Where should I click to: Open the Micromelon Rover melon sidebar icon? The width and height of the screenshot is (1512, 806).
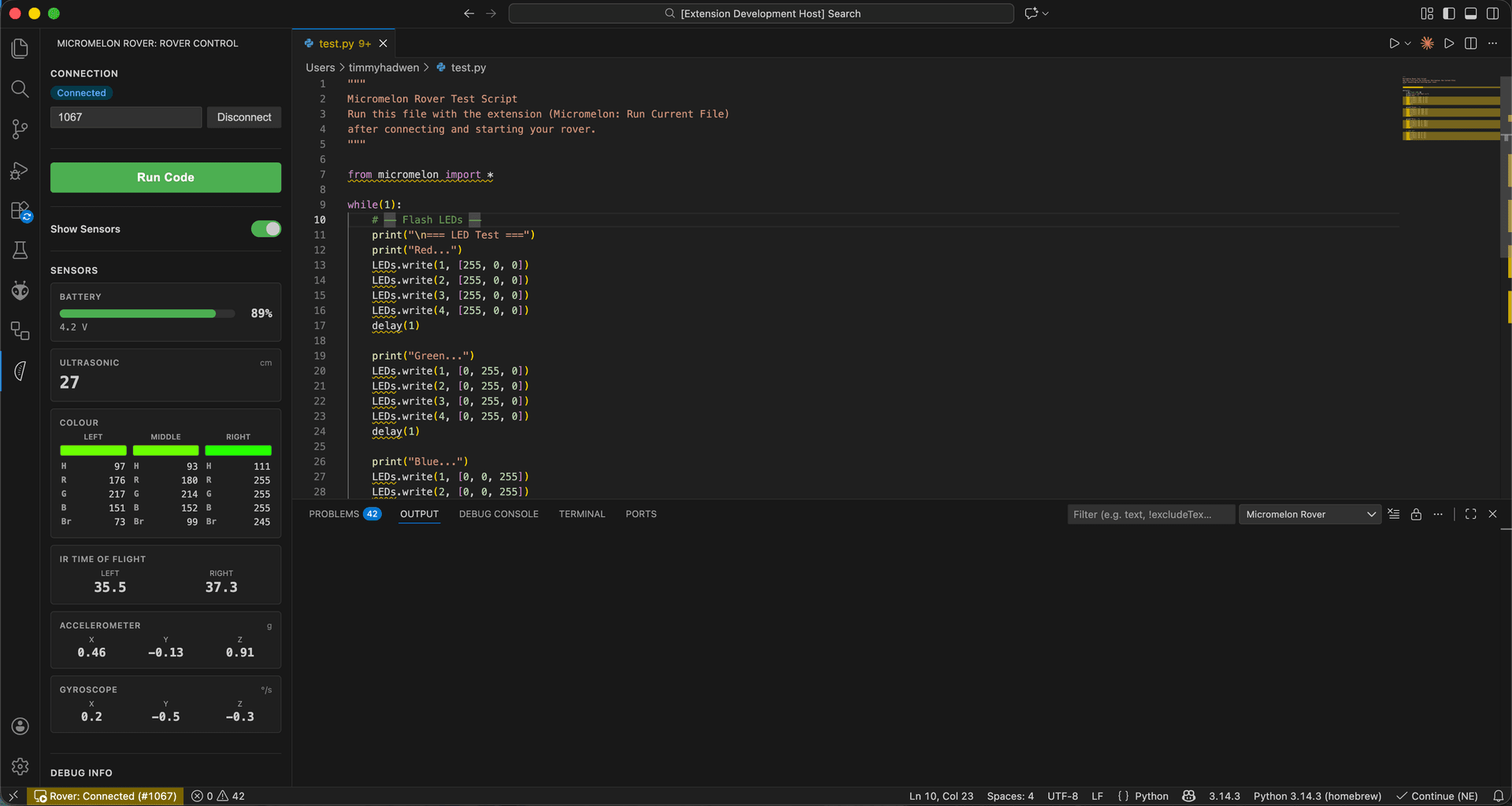pyautogui.click(x=20, y=370)
